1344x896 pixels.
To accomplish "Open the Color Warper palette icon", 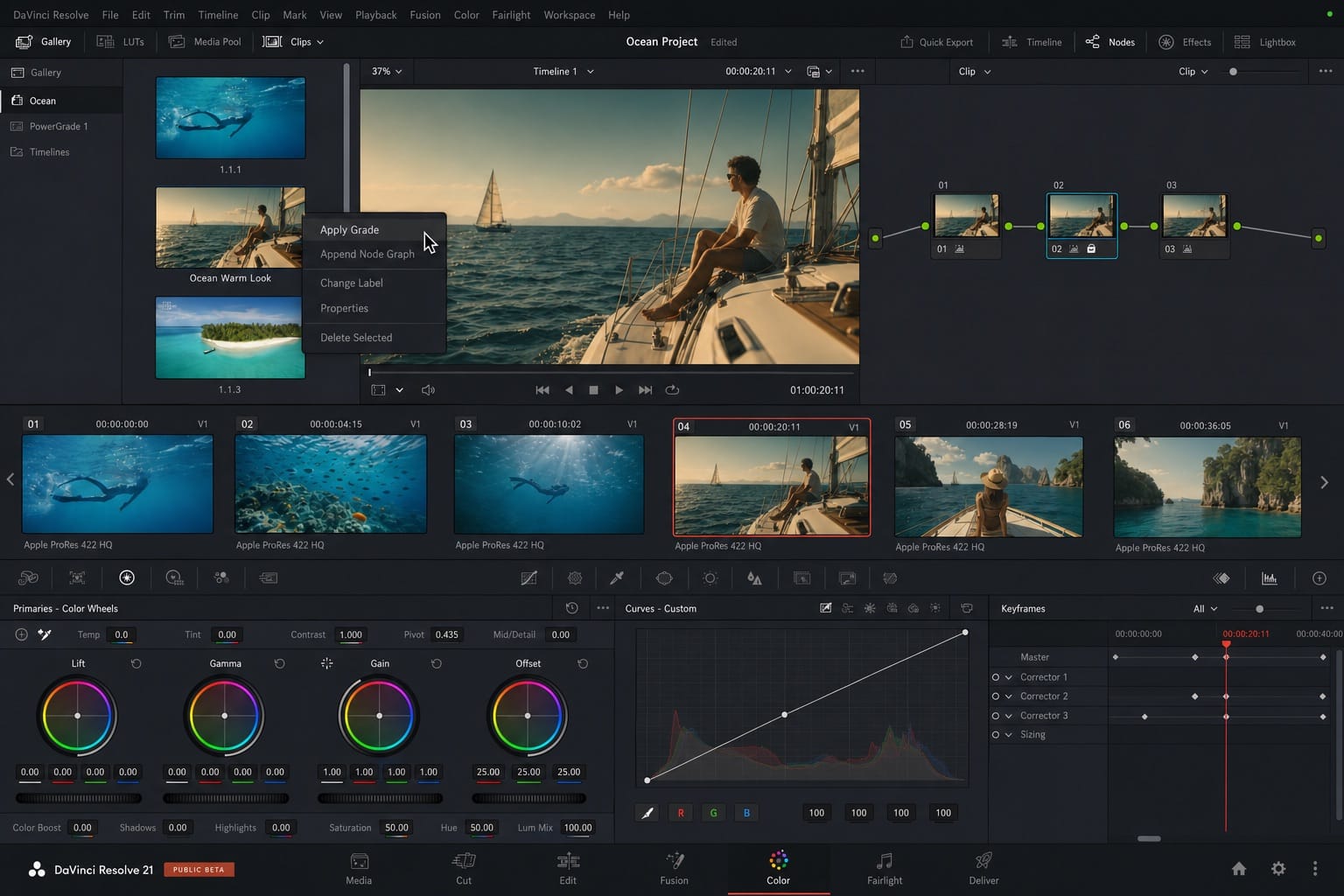I will pos(575,578).
